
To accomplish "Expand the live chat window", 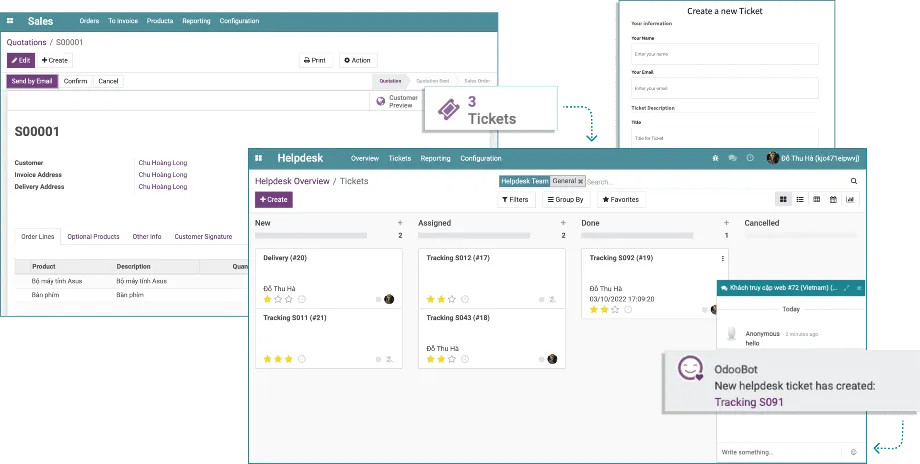I will pos(846,288).
